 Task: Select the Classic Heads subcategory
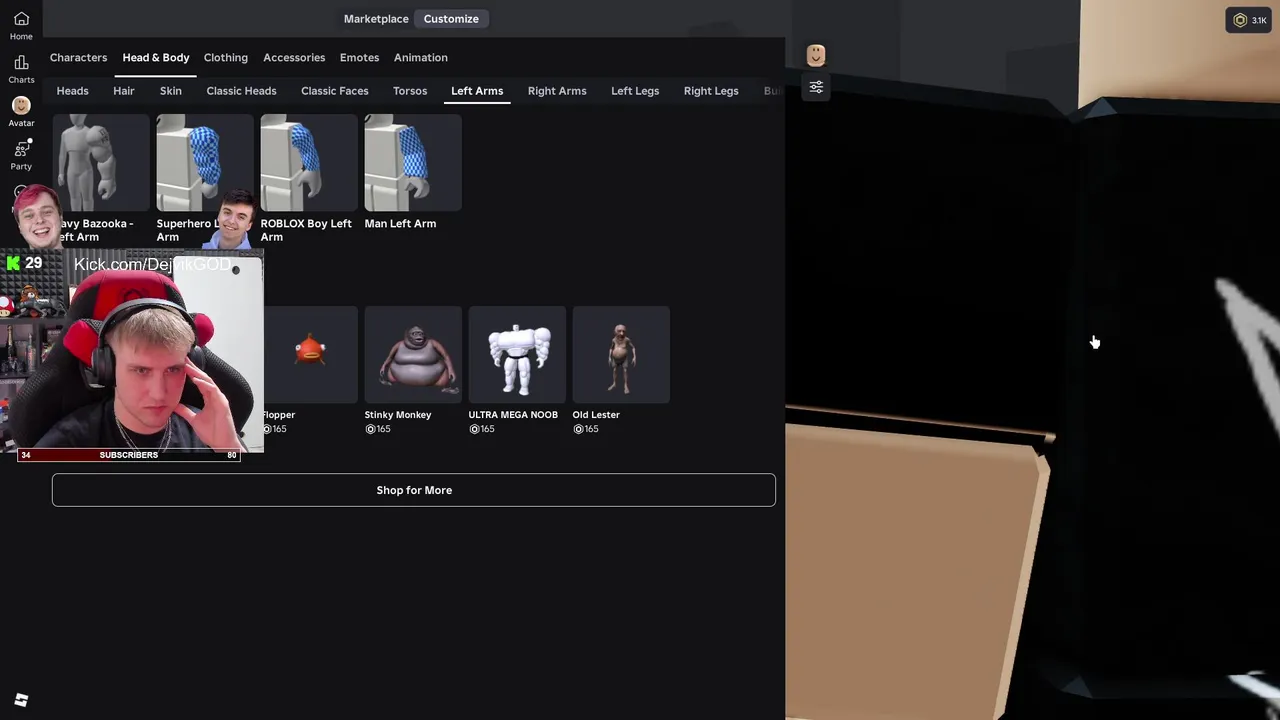coord(241,91)
